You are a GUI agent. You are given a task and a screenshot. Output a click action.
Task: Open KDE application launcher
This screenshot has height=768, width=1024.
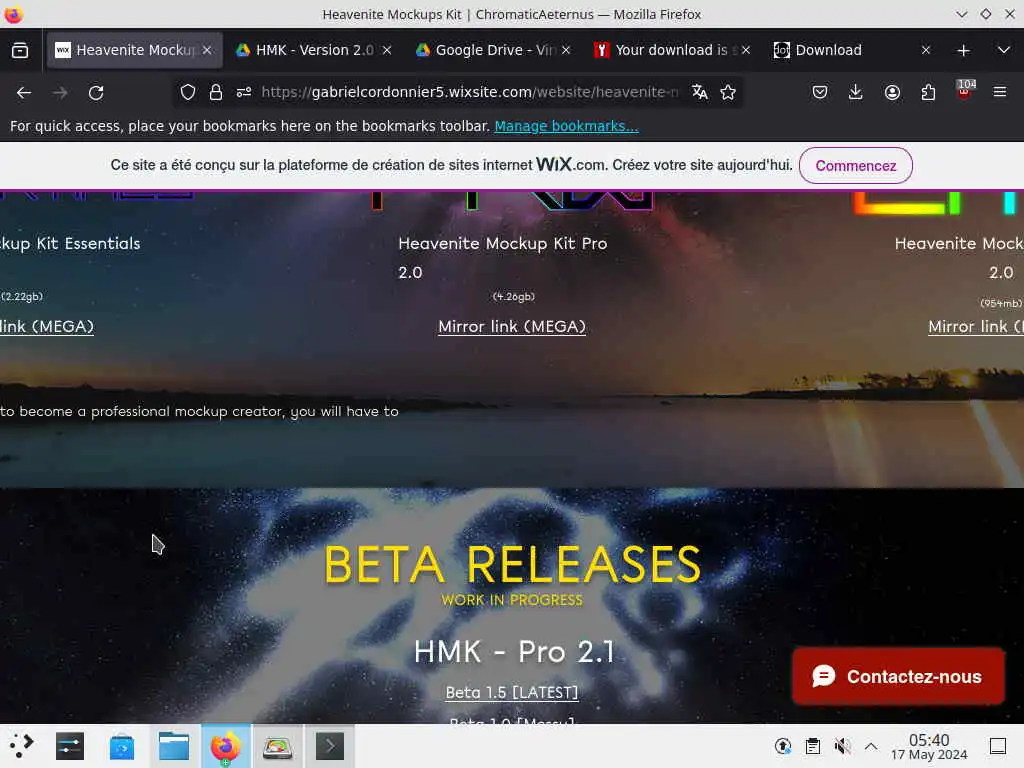tap(21, 746)
